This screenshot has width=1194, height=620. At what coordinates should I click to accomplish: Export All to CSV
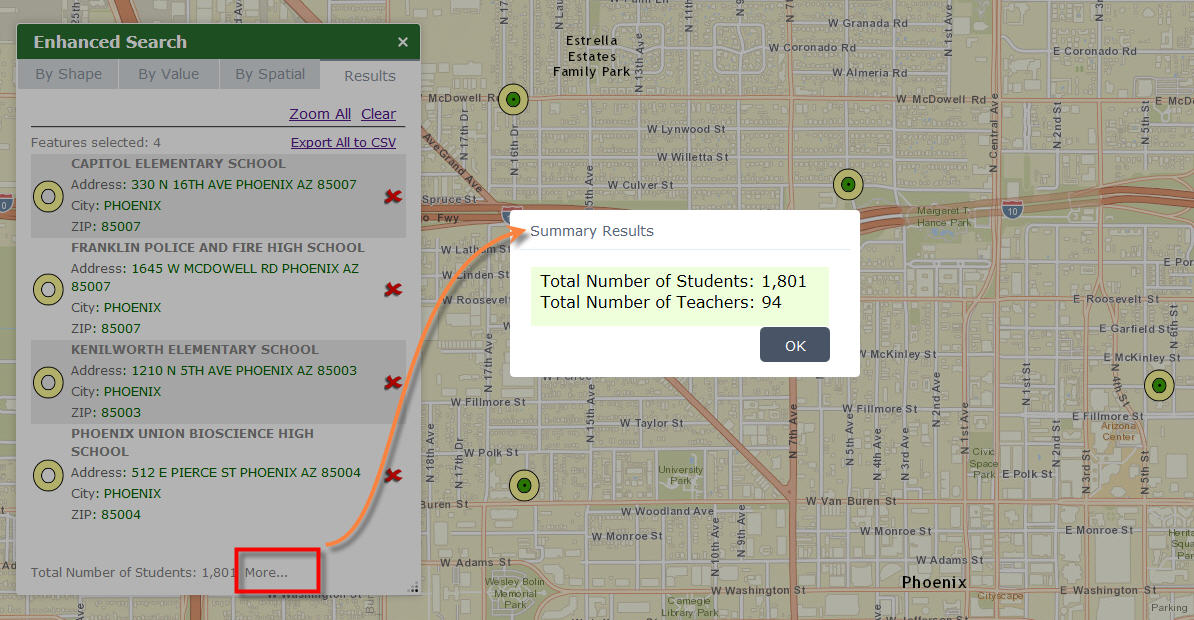[343, 142]
